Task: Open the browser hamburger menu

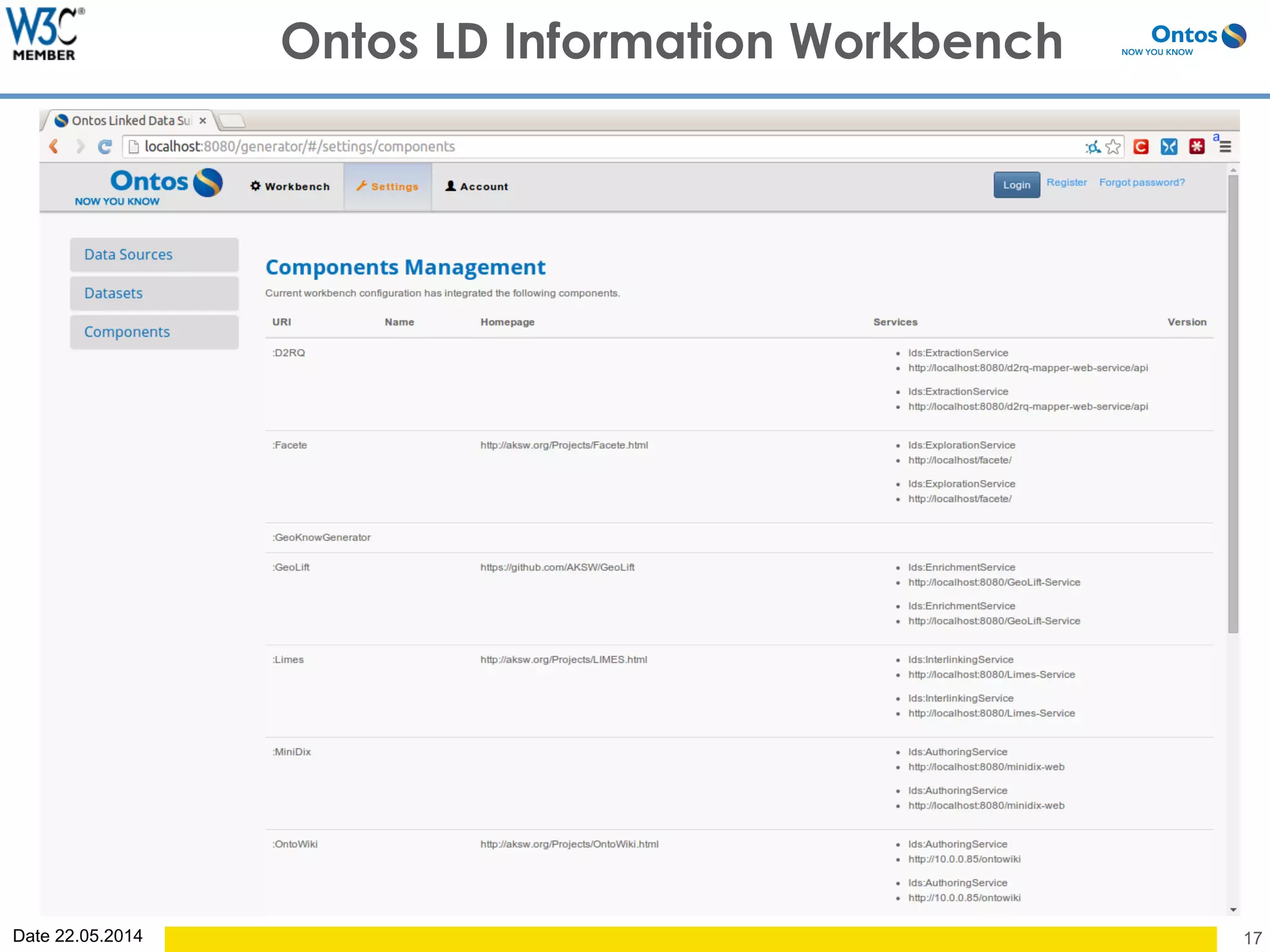Action: (x=1225, y=147)
